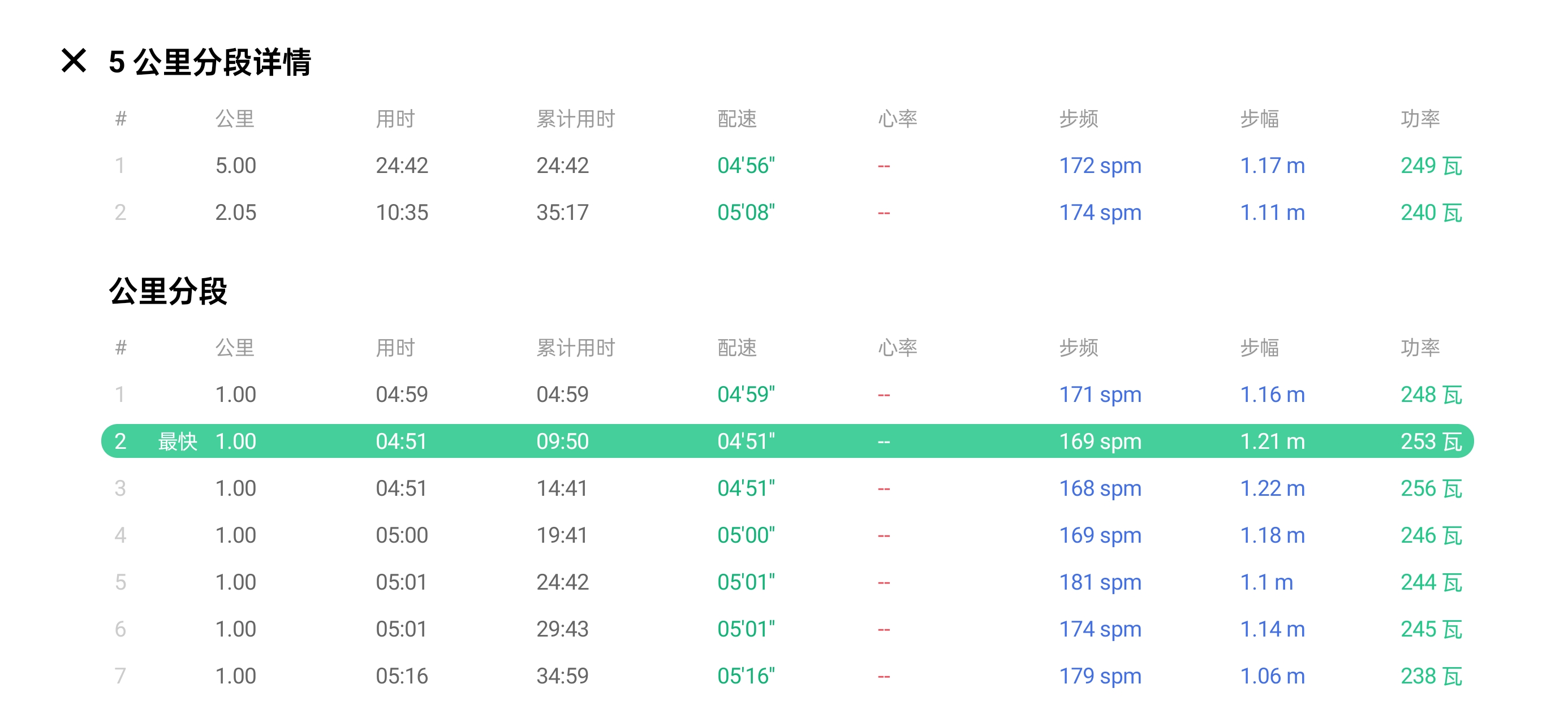Click the 配速 column header in the top table

click(736, 119)
